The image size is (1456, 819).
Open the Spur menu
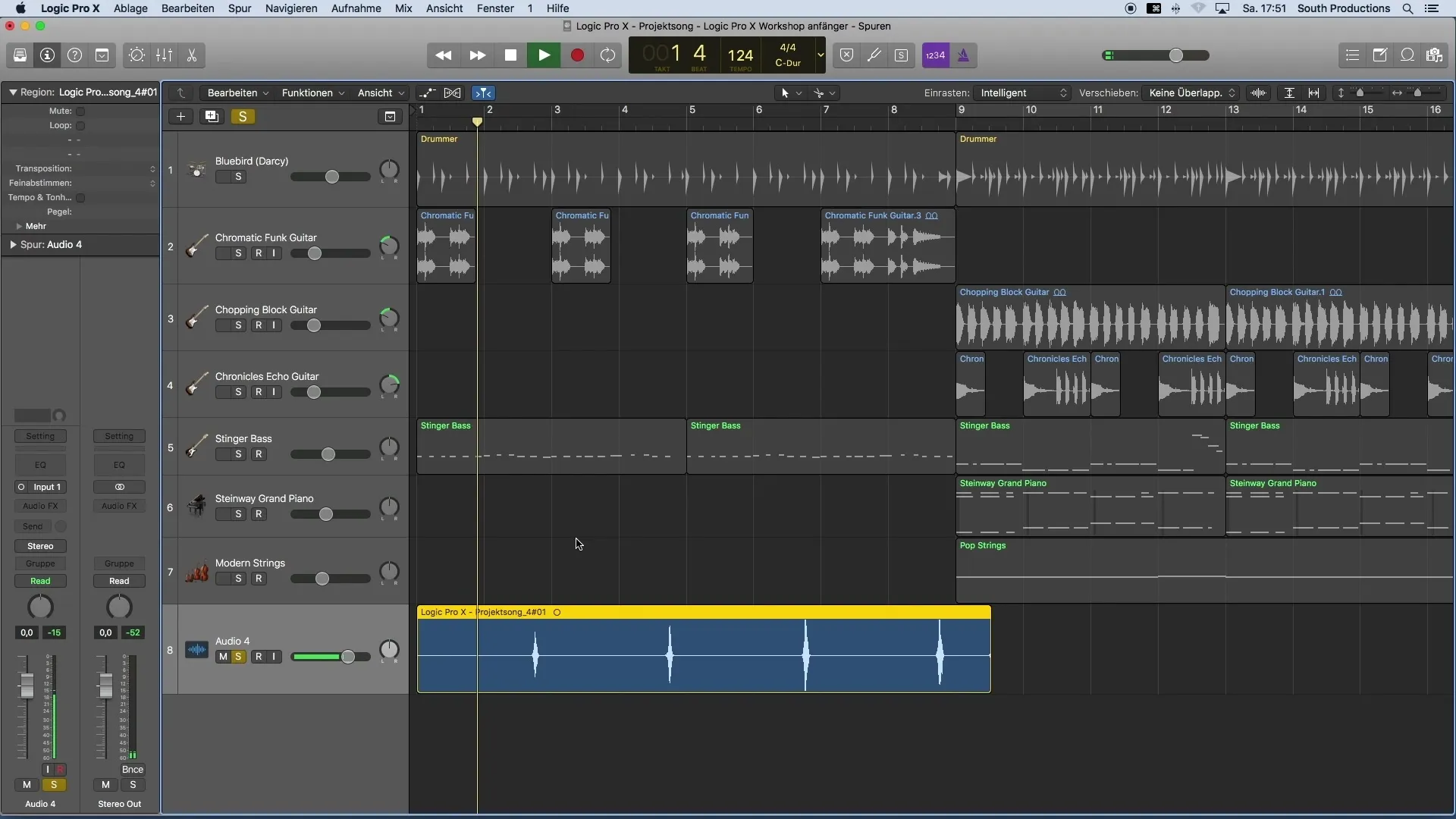pyautogui.click(x=240, y=8)
